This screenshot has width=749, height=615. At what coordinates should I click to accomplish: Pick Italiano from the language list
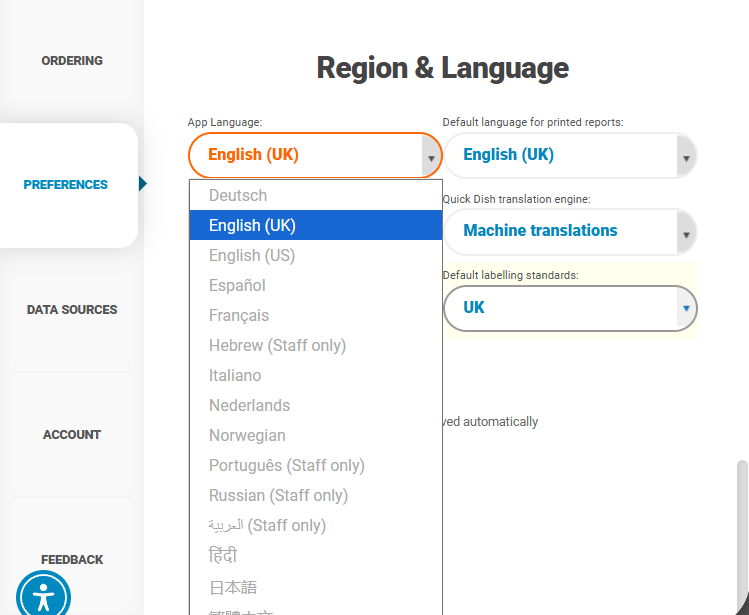(x=235, y=376)
